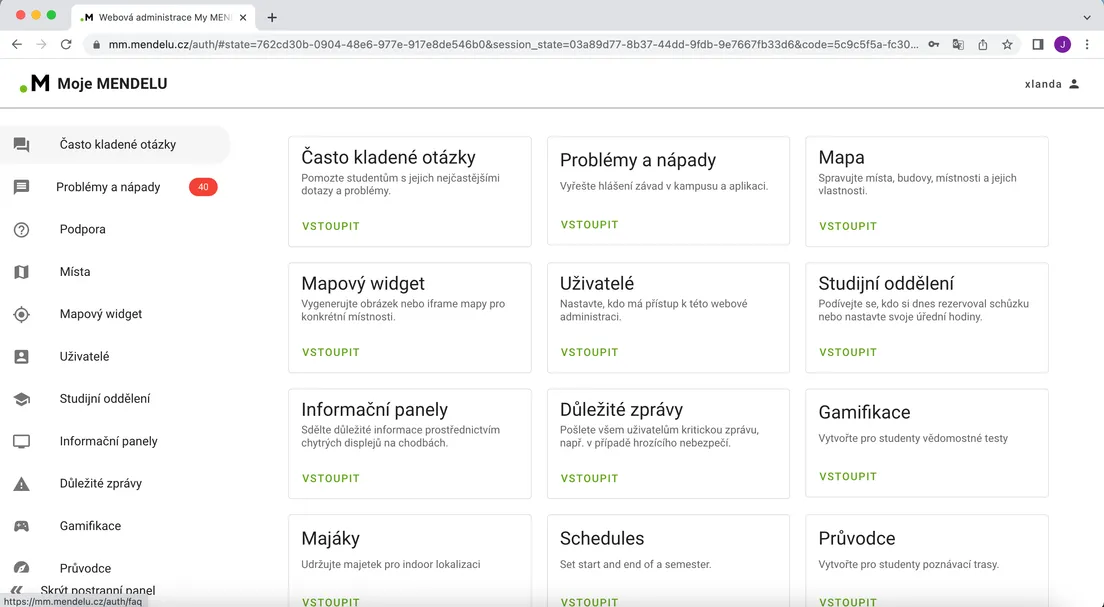Click the Majáky card heading
This screenshot has width=1104, height=607.
click(x=330, y=538)
